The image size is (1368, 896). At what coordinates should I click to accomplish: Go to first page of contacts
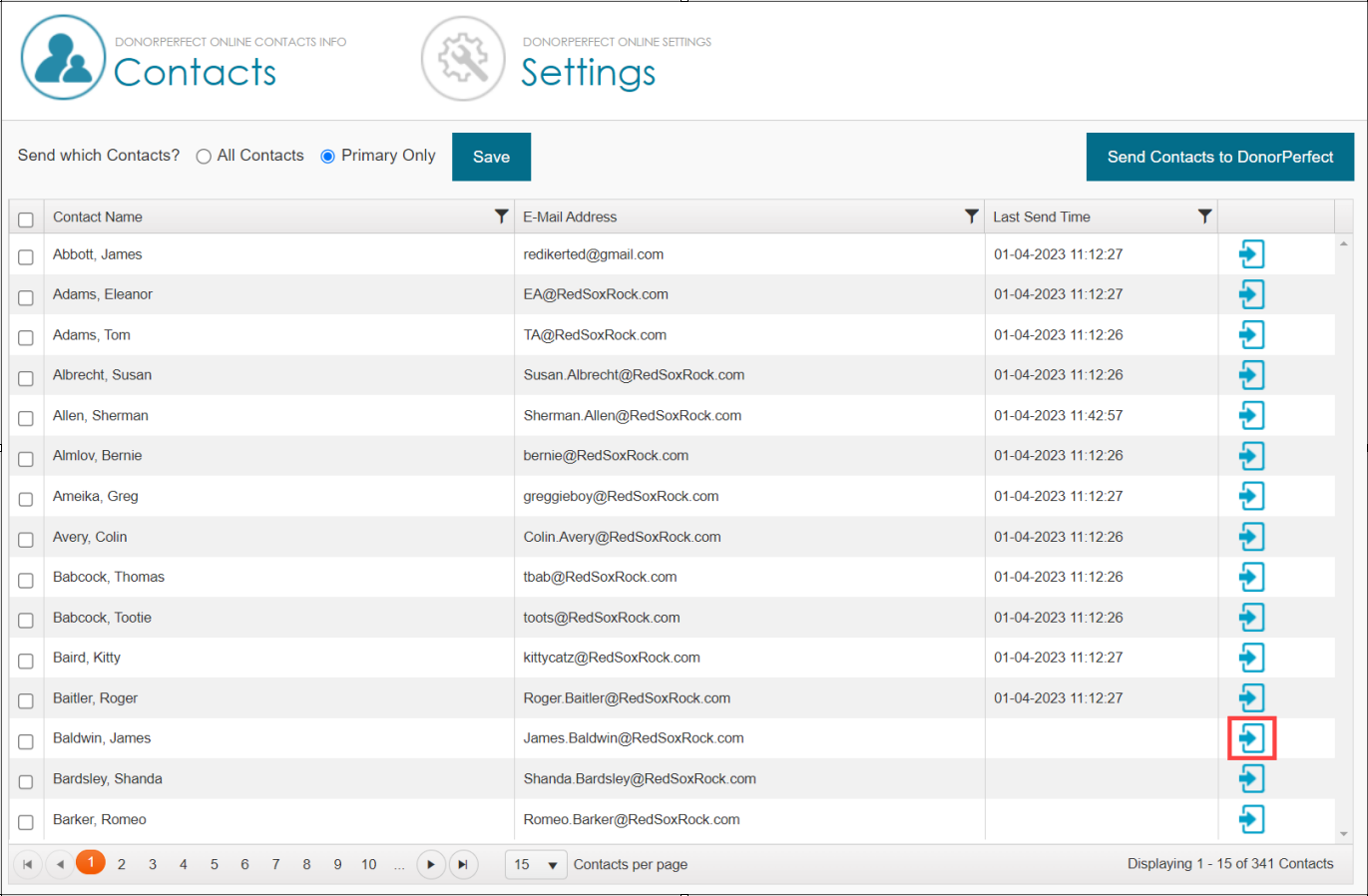point(28,864)
